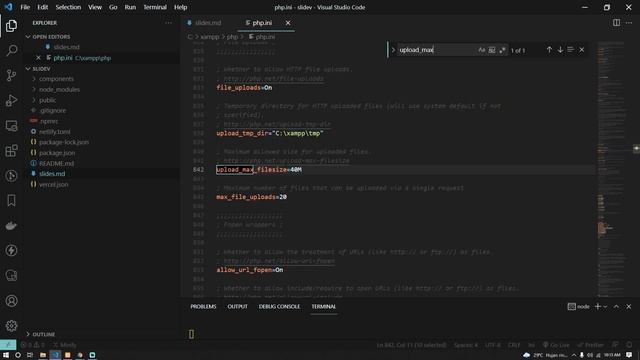Click the UTF-8 encoding status item

[493, 345]
